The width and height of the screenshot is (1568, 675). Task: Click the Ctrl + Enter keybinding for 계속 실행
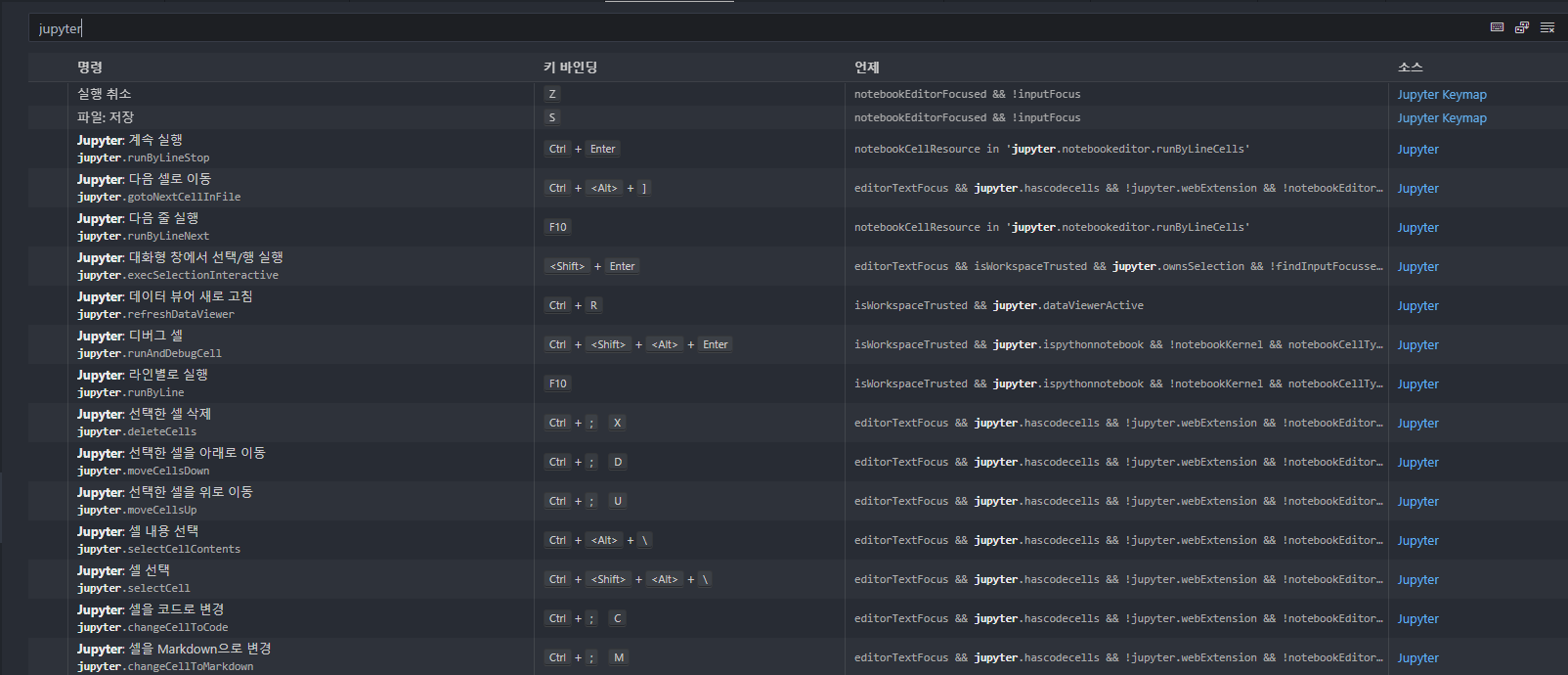click(583, 149)
